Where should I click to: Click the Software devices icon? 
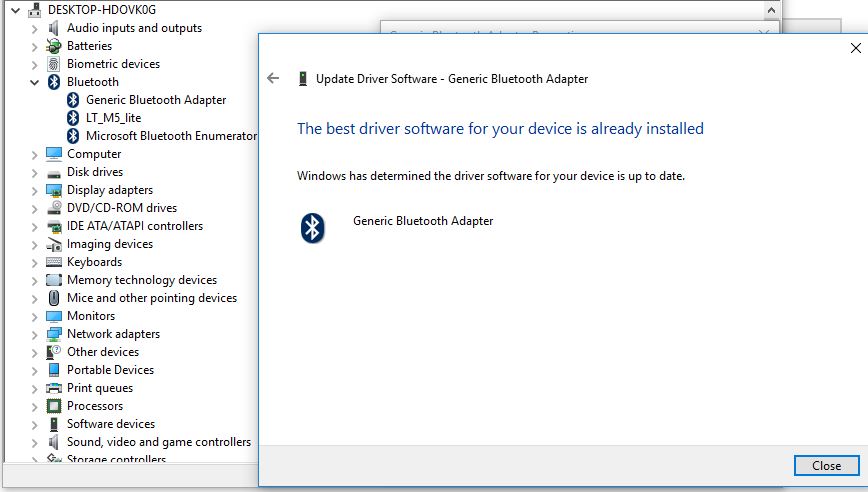click(x=54, y=424)
